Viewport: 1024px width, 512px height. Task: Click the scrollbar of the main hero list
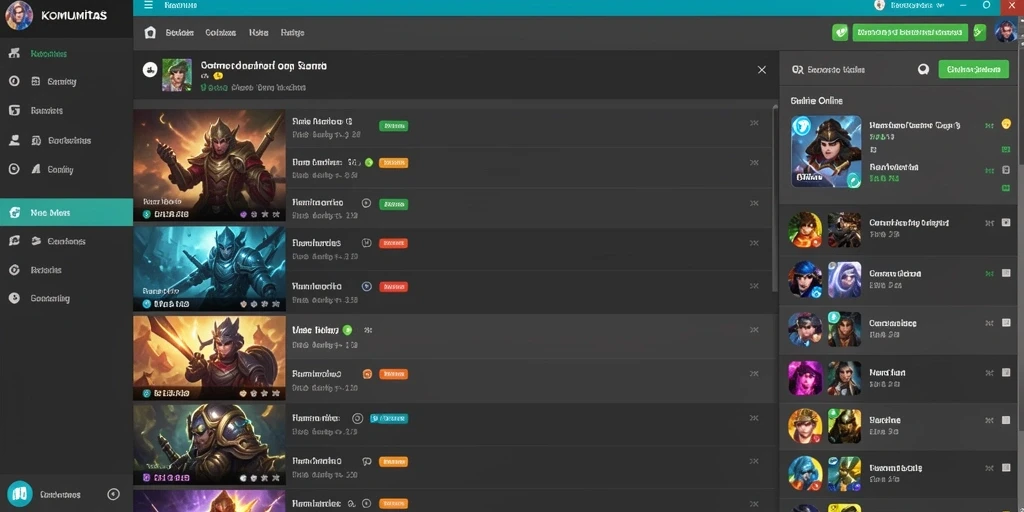(775, 199)
